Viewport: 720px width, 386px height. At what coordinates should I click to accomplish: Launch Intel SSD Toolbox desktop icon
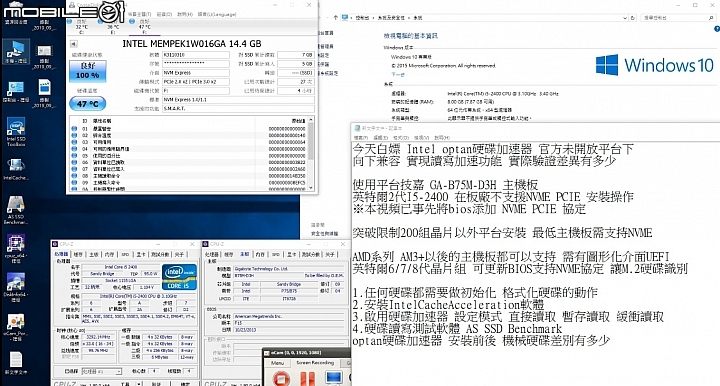click(x=16, y=132)
